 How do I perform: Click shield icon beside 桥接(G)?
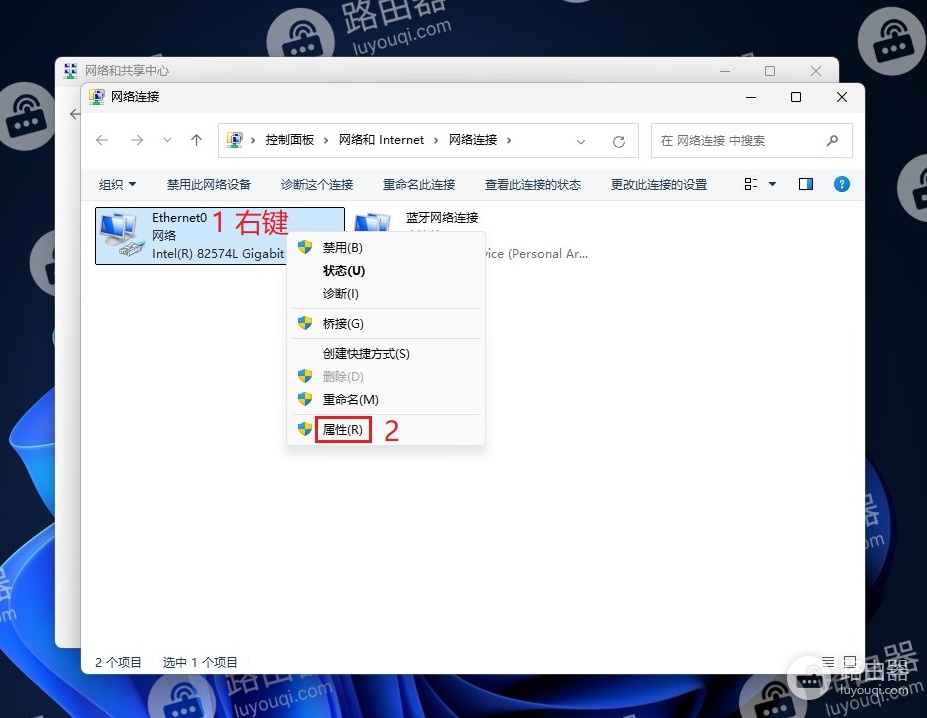[304, 323]
